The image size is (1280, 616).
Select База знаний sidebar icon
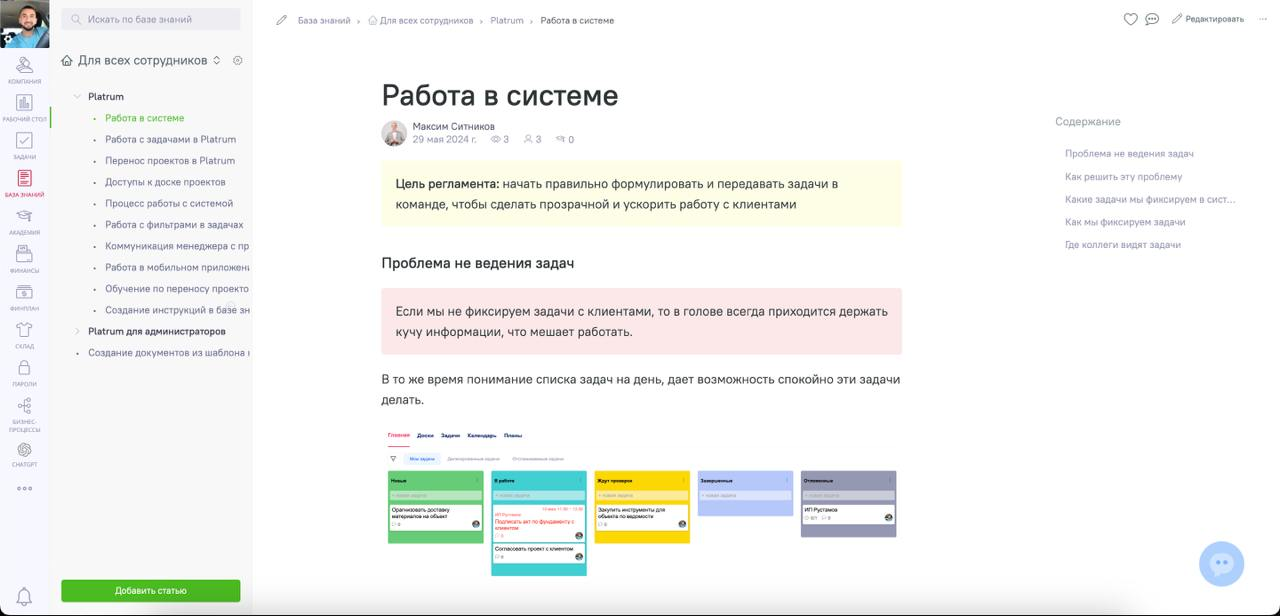click(25, 183)
